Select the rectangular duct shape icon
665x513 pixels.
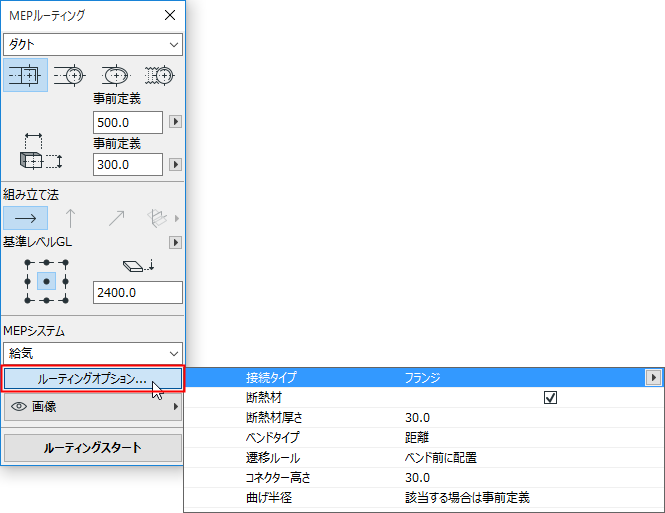[25, 75]
